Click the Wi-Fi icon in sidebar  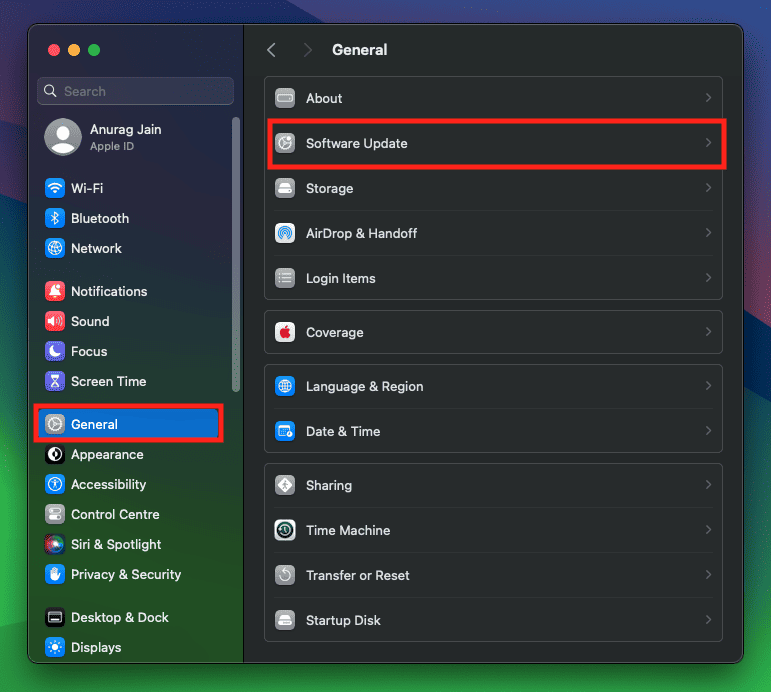pyautogui.click(x=55, y=188)
